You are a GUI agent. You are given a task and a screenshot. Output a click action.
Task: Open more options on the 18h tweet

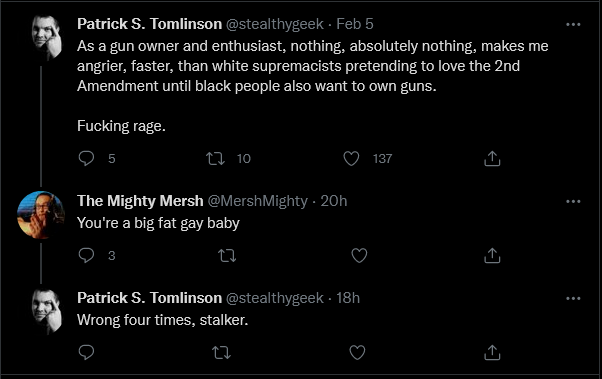click(573, 298)
